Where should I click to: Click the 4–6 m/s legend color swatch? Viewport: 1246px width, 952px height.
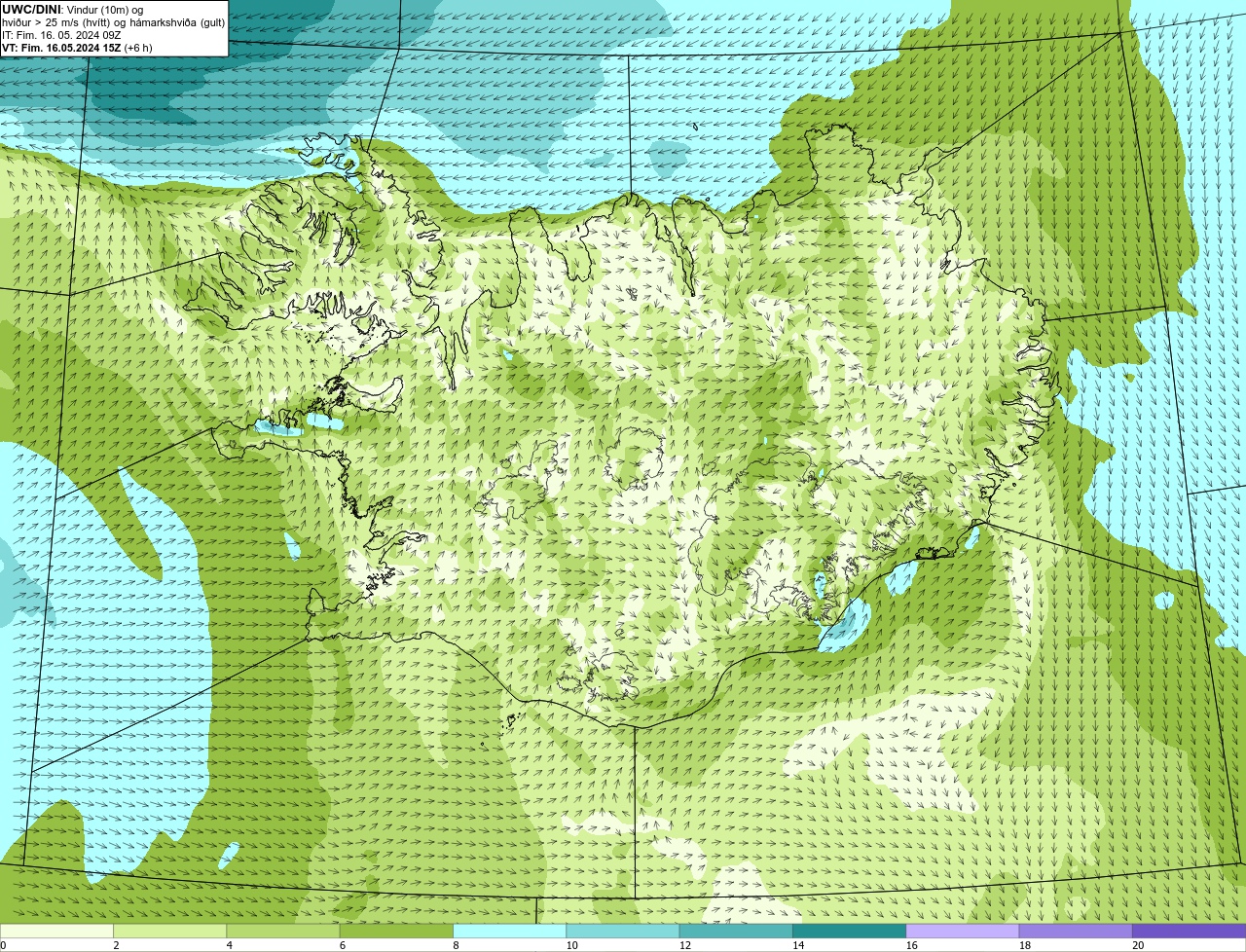[283, 931]
